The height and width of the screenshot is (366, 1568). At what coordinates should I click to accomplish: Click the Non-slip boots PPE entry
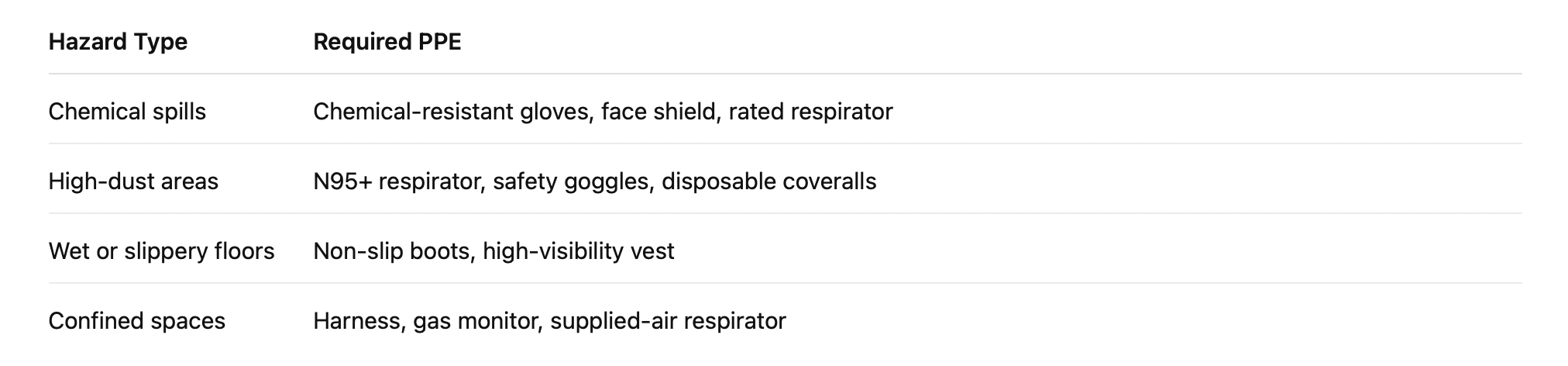point(393,251)
